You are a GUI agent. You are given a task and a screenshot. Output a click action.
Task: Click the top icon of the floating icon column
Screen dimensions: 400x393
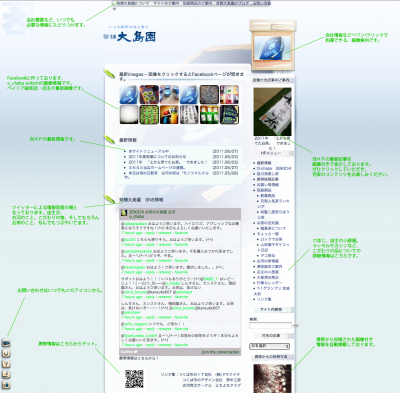tap(6, 343)
